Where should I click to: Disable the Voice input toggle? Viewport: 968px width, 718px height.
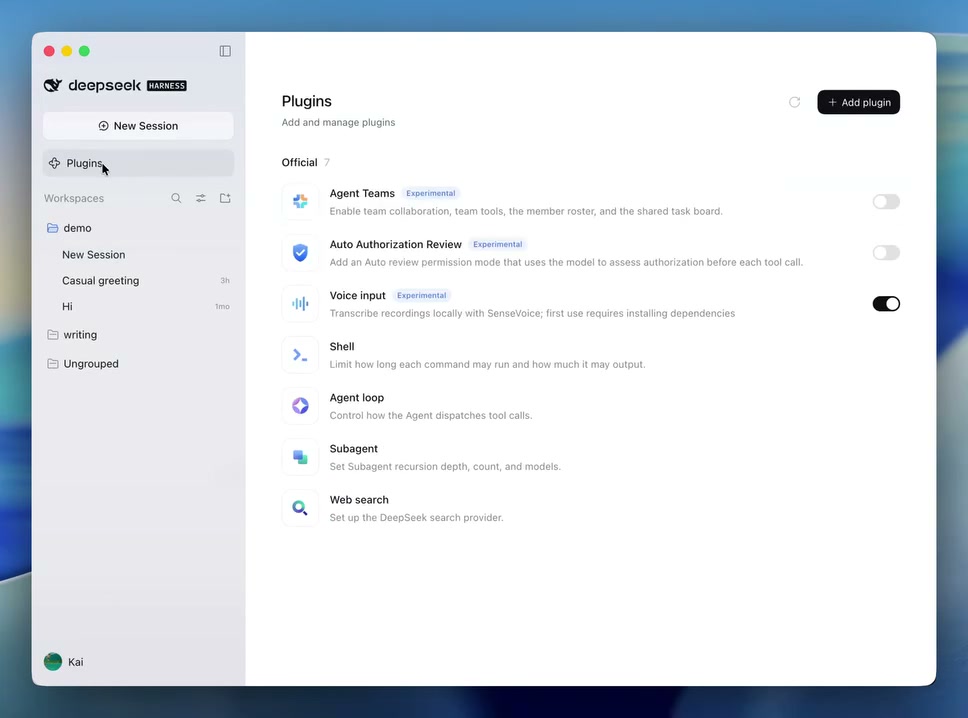(886, 304)
